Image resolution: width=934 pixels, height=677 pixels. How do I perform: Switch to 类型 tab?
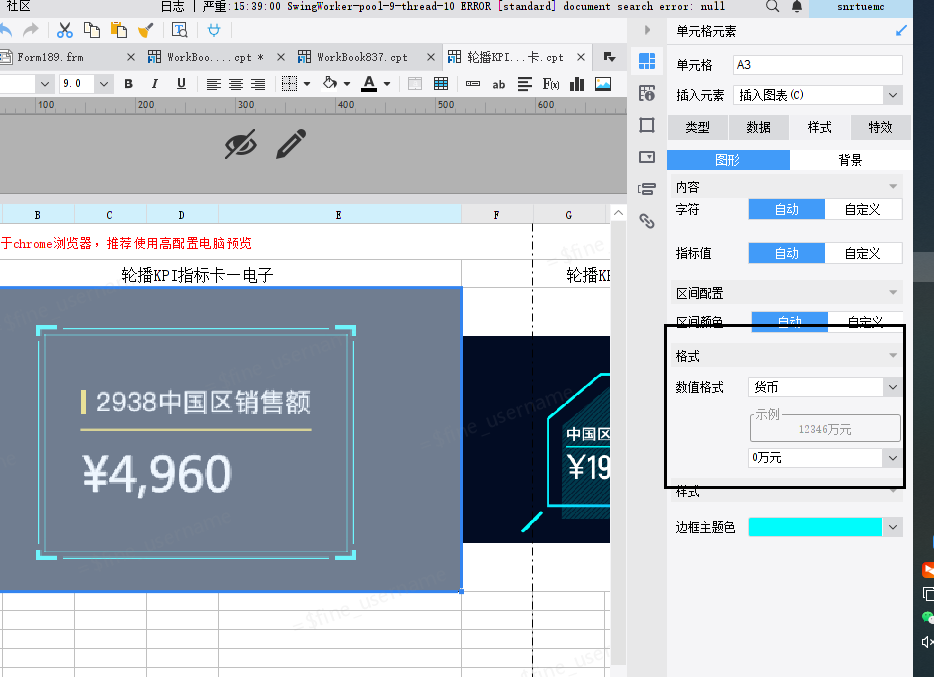[x=698, y=127]
